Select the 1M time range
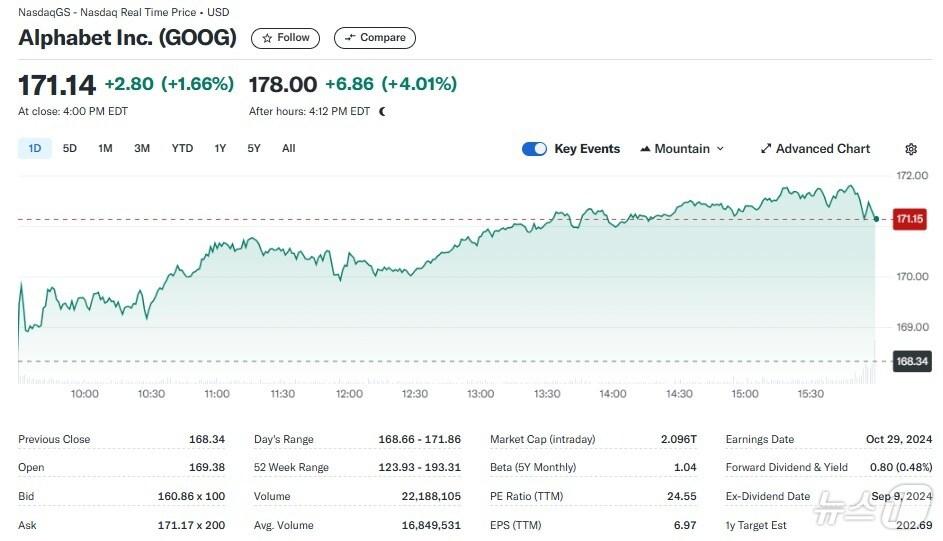The image size is (943, 541). (105, 149)
